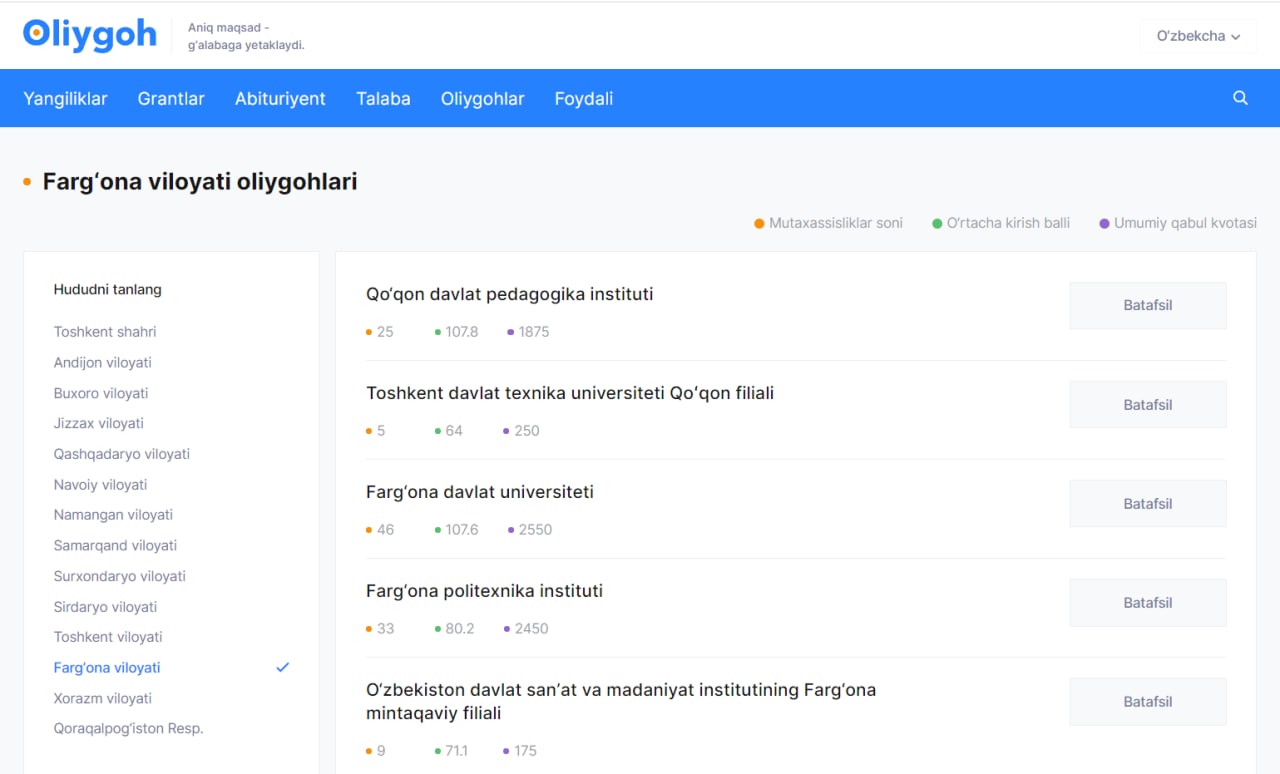The width and height of the screenshot is (1280, 774).
Task: Open Farg'ona politexnika instituti title
Action: coord(485,591)
